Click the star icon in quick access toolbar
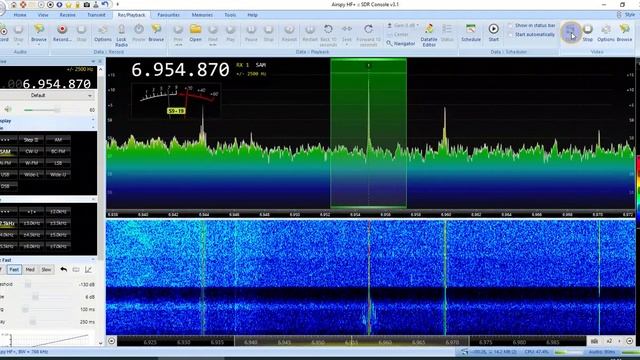 (x=68, y=4)
